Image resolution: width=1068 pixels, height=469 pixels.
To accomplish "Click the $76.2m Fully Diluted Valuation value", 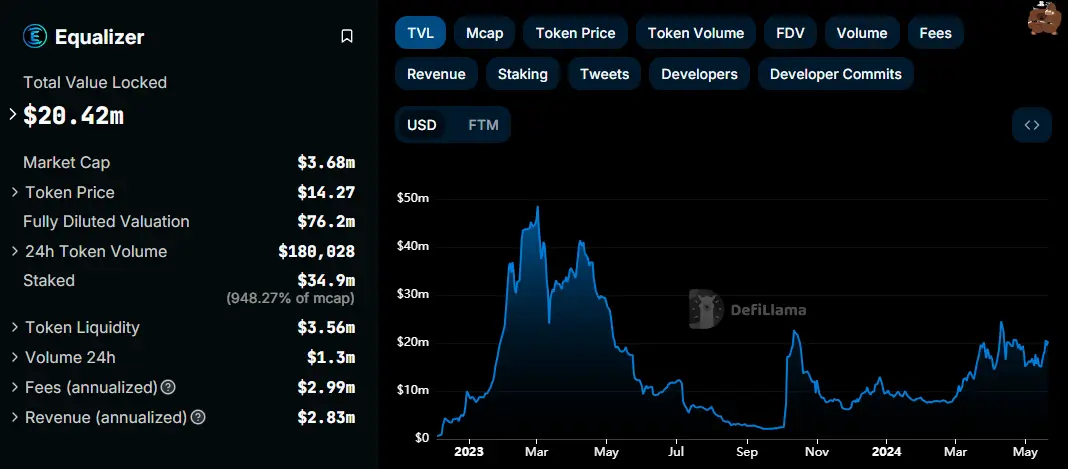I will click(x=326, y=221).
